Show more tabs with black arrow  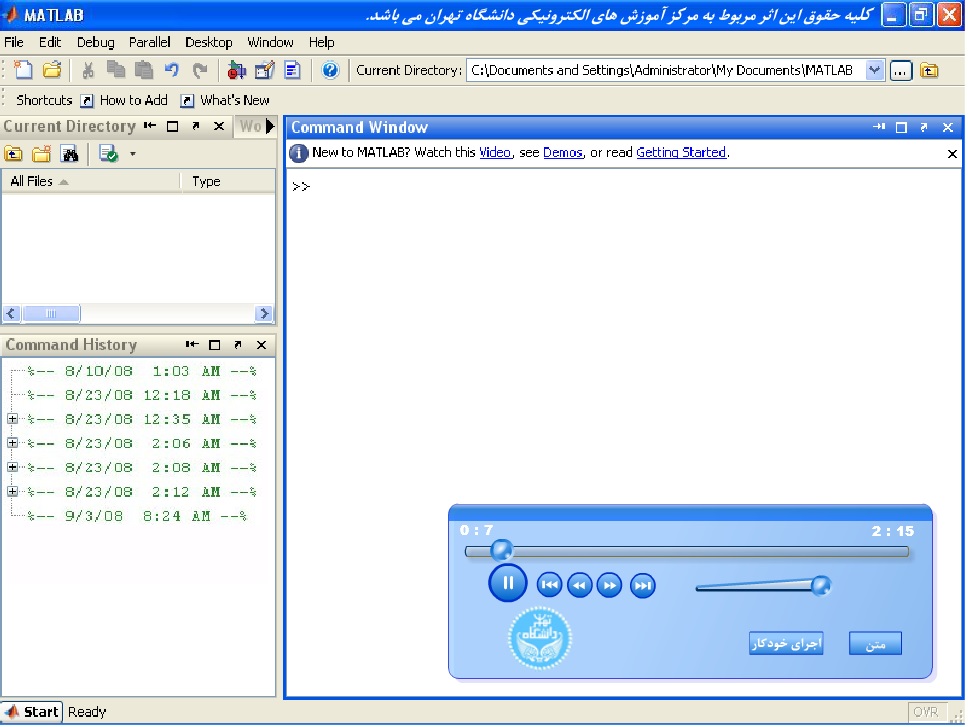tap(270, 127)
